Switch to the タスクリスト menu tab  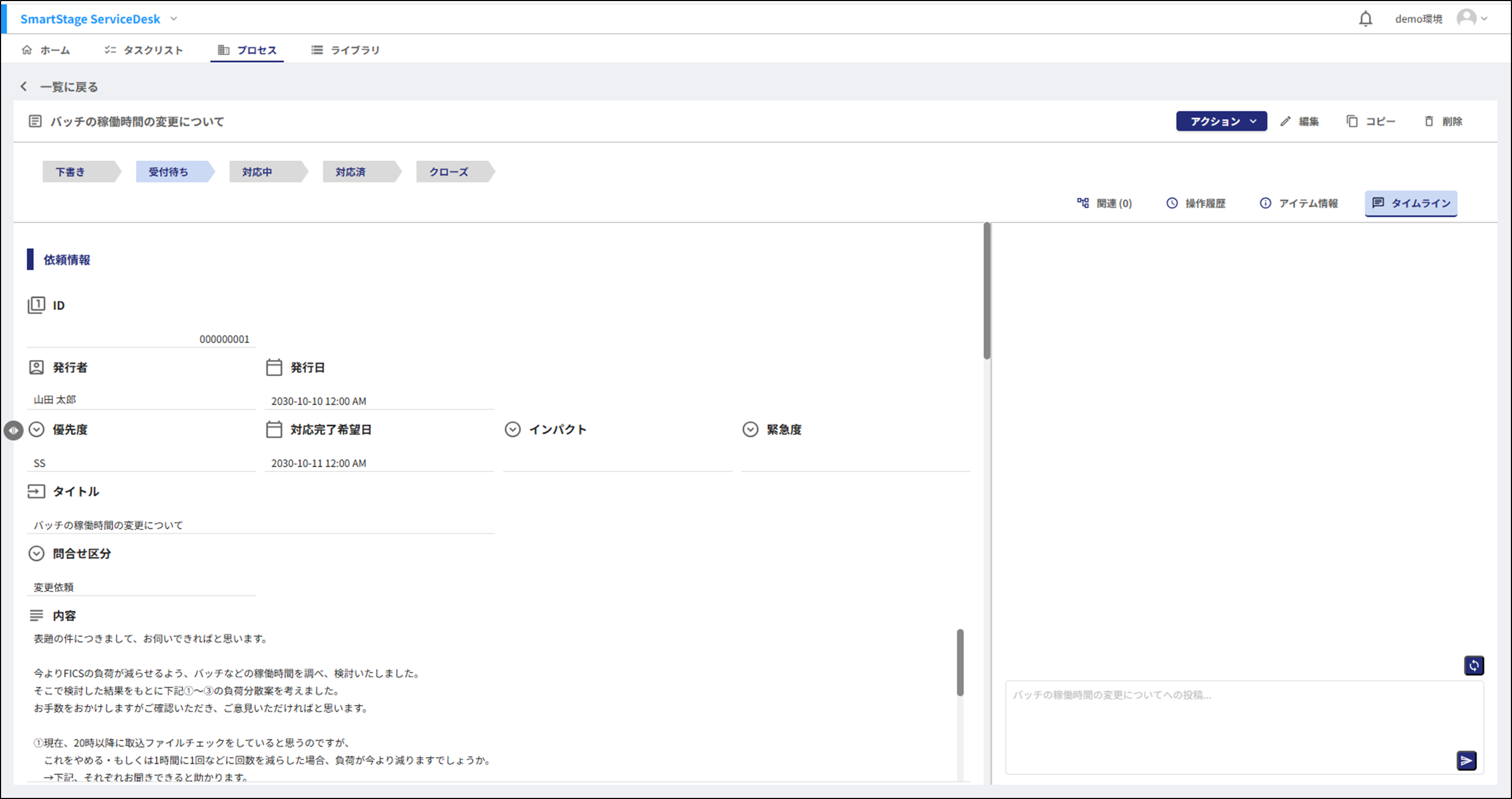pyautogui.click(x=144, y=50)
